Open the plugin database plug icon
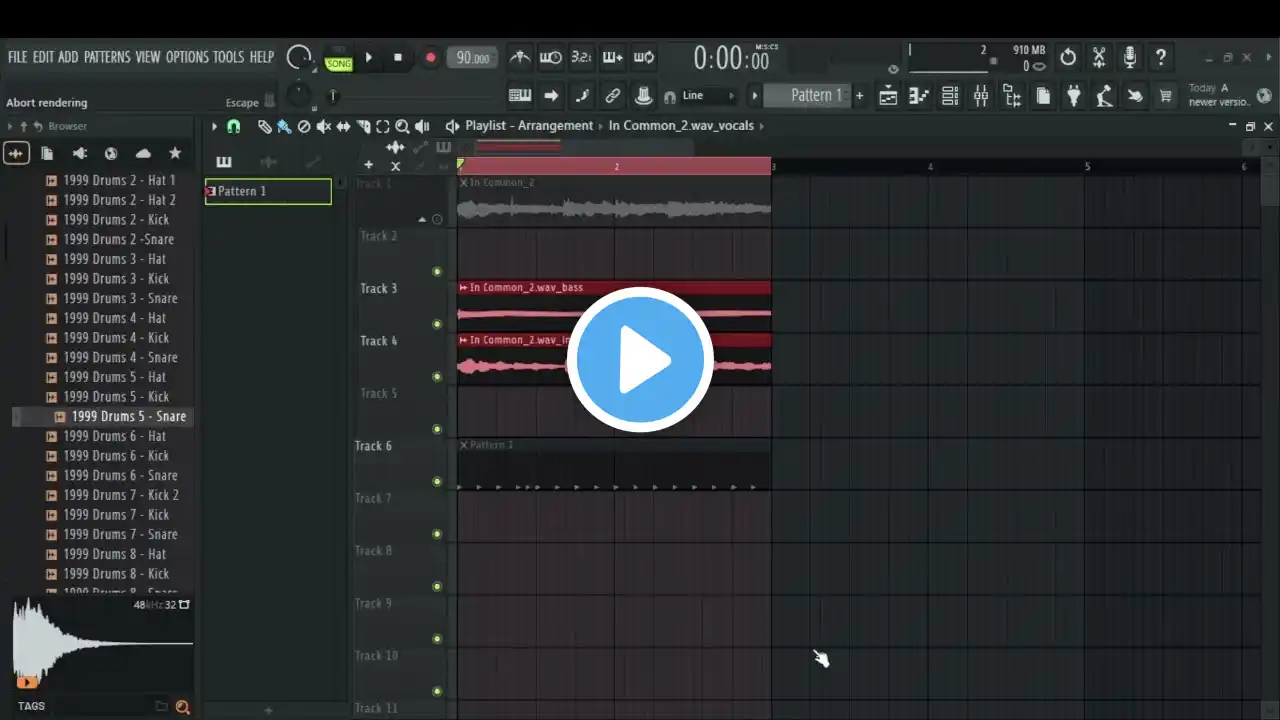Screen dimensions: 1280x720 pyautogui.click(x=1074, y=96)
